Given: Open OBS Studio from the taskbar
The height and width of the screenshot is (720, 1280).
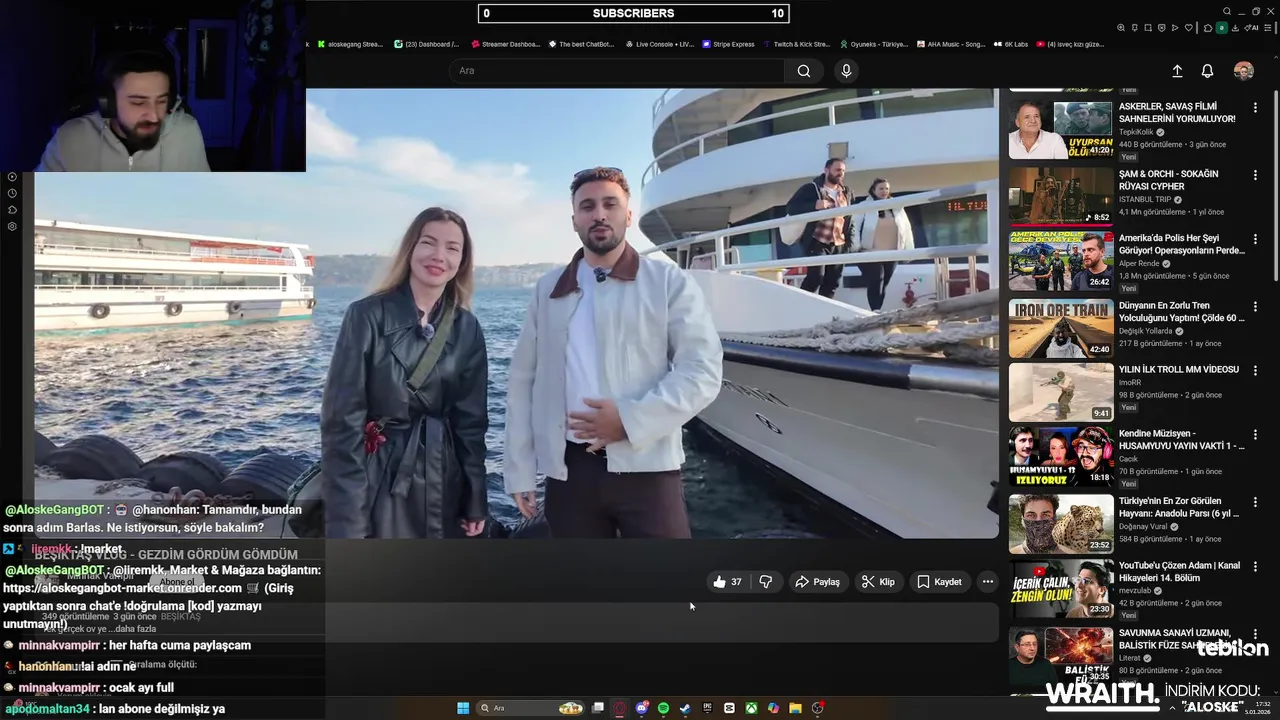Looking at the screenshot, I should tap(818, 708).
